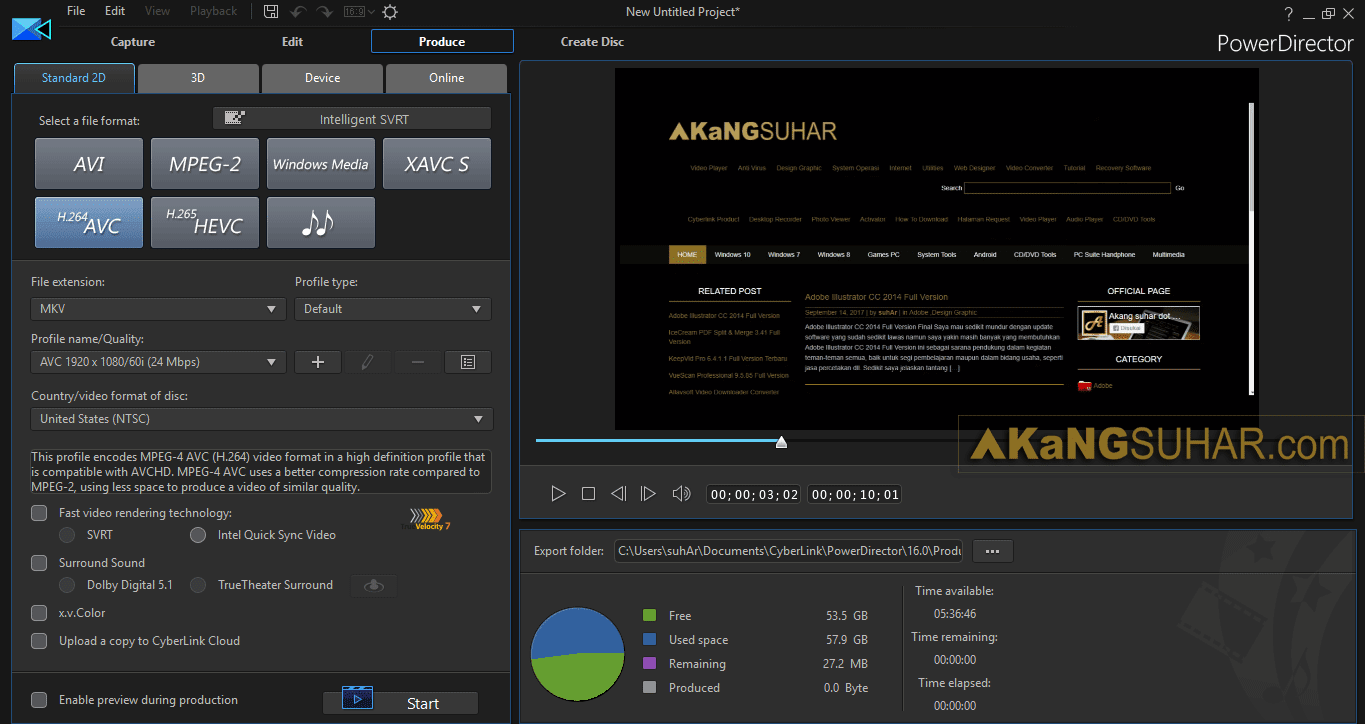Click the redo arrow icon

click(325, 12)
